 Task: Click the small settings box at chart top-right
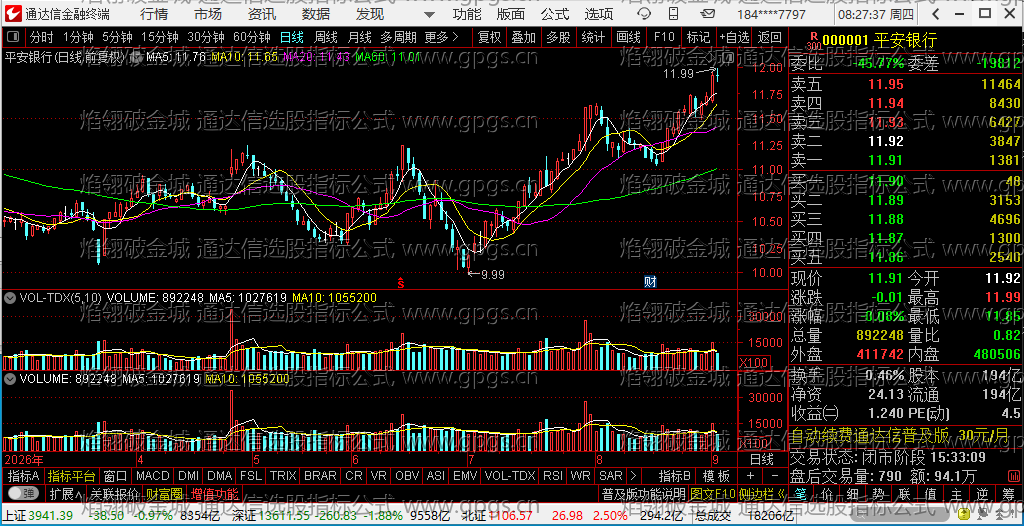point(728,58)
